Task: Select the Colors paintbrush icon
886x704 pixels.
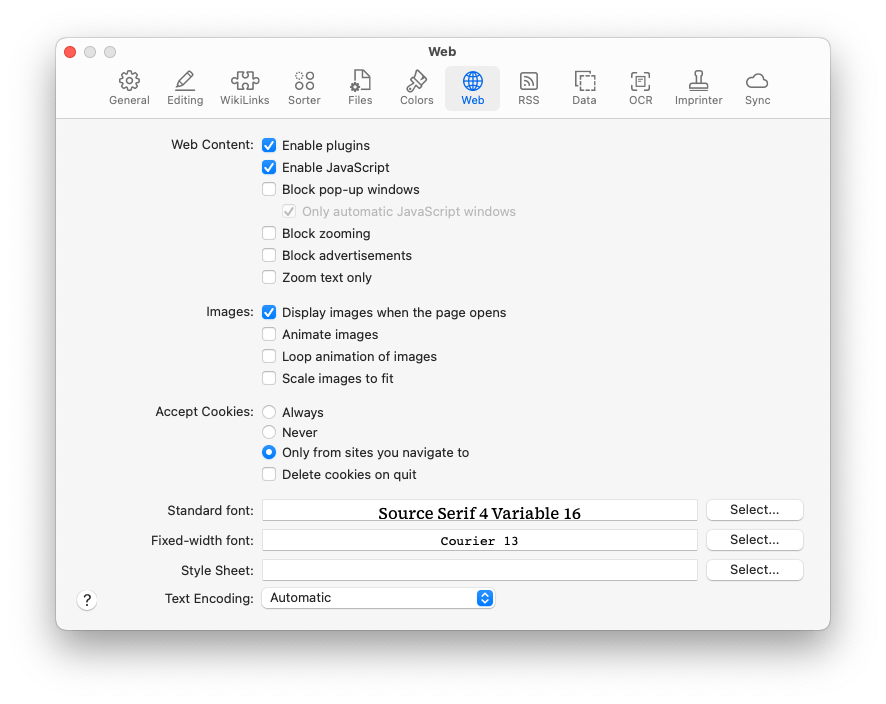Action: tap(416, 88)
